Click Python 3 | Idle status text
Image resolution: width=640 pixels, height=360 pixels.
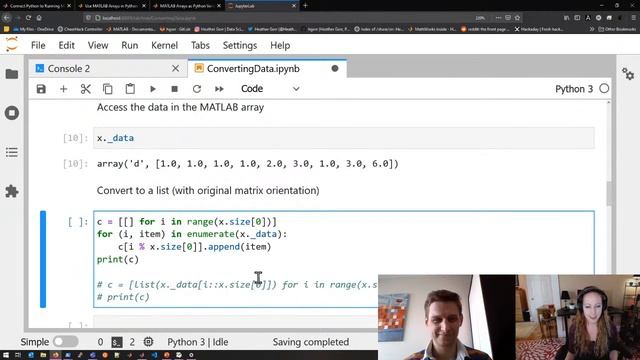coord(198,342)
